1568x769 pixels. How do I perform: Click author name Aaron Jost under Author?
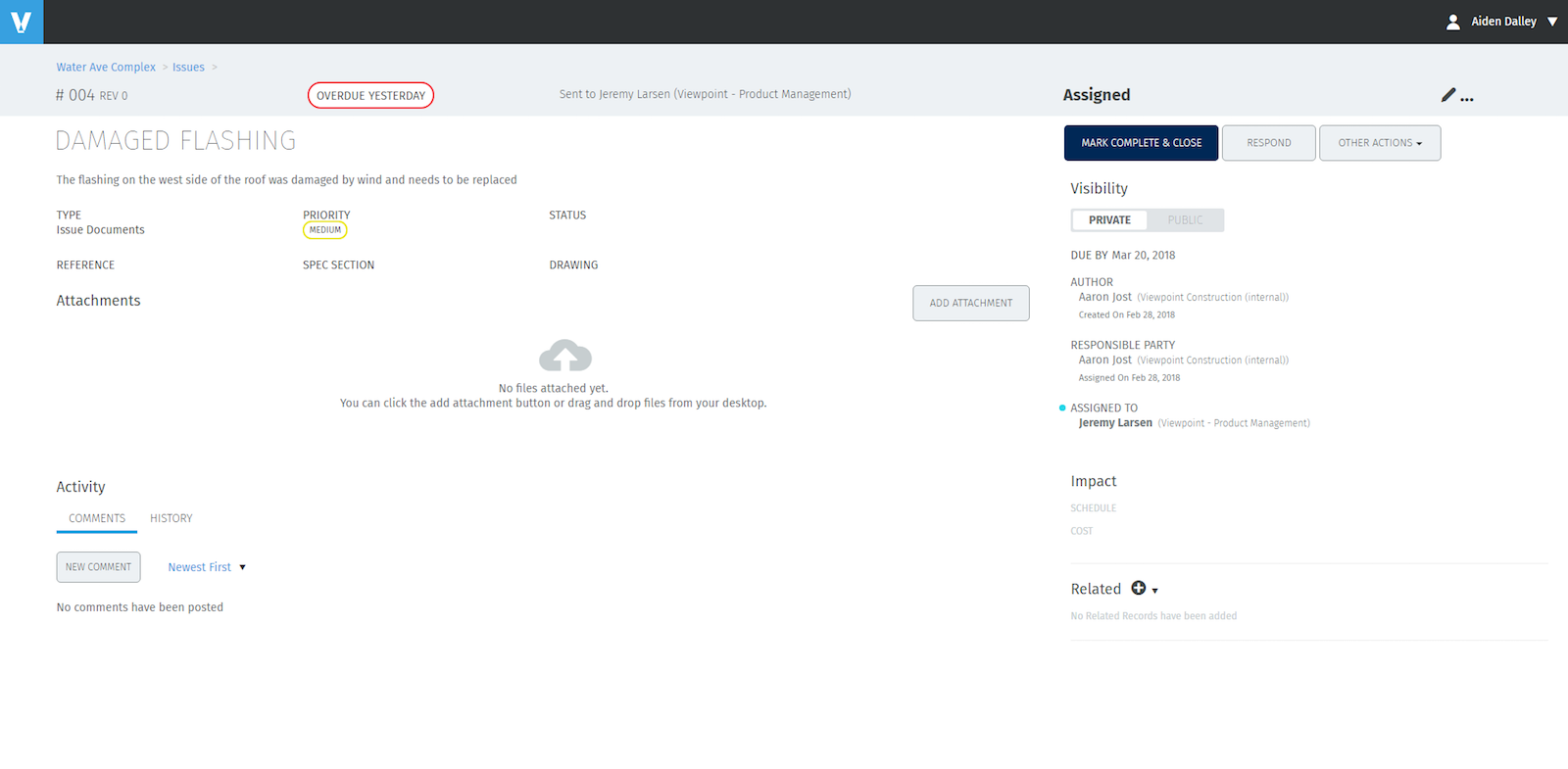(1105, 297)
